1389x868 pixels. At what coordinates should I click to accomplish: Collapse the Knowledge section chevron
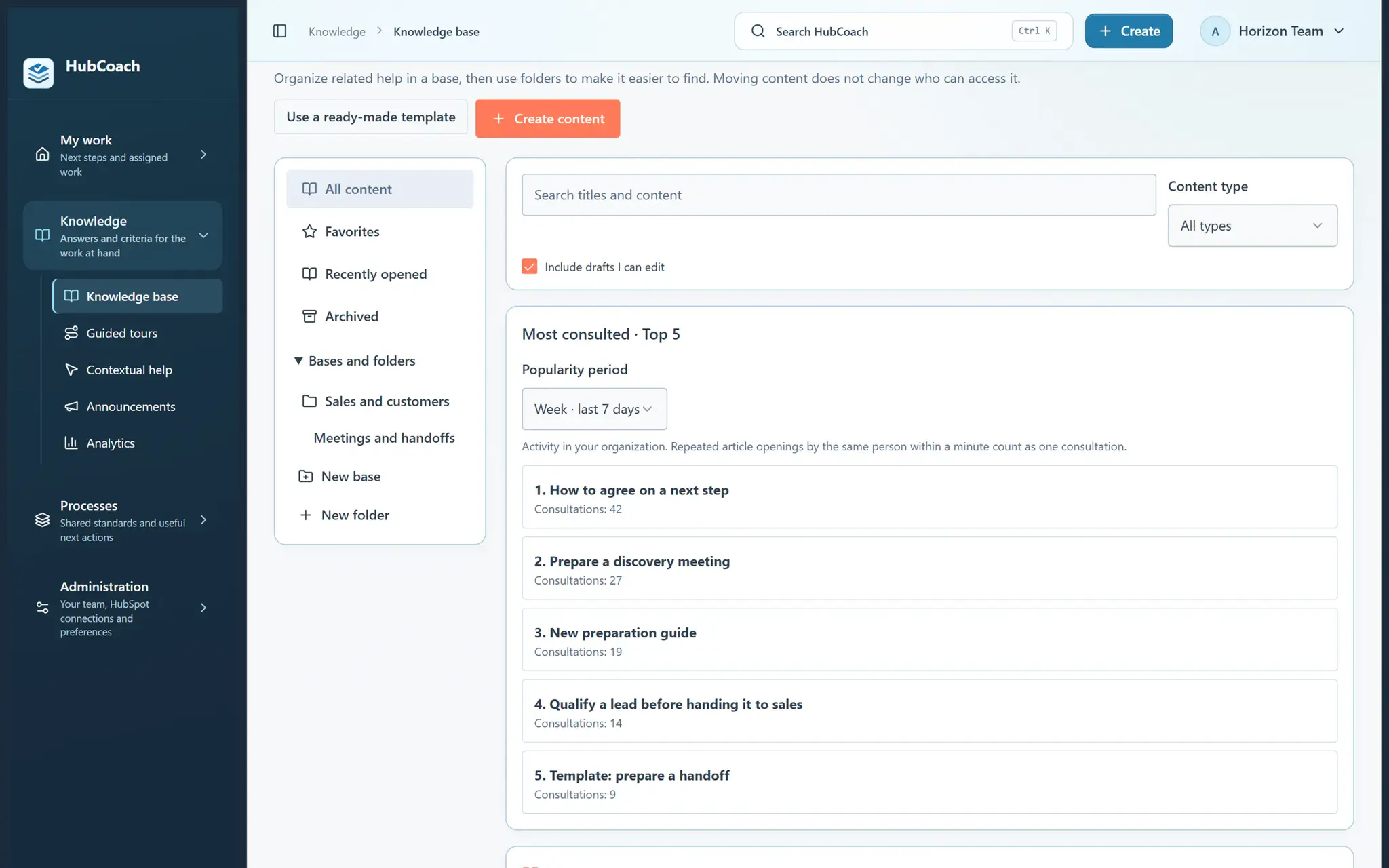tap(203, 235)
